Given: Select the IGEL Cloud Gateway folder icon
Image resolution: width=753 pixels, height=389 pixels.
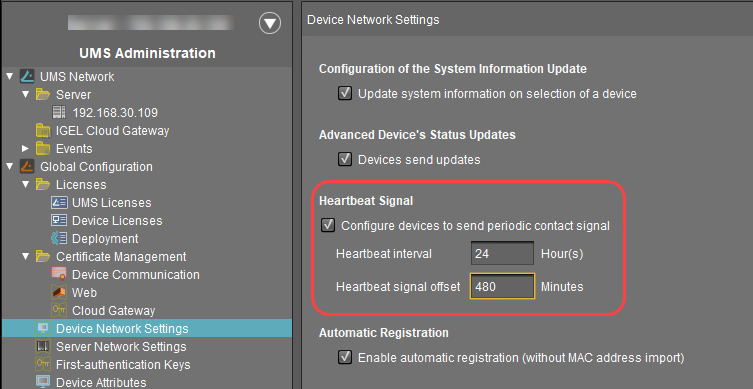Looking at the screenshot, I should click(43, 131).
